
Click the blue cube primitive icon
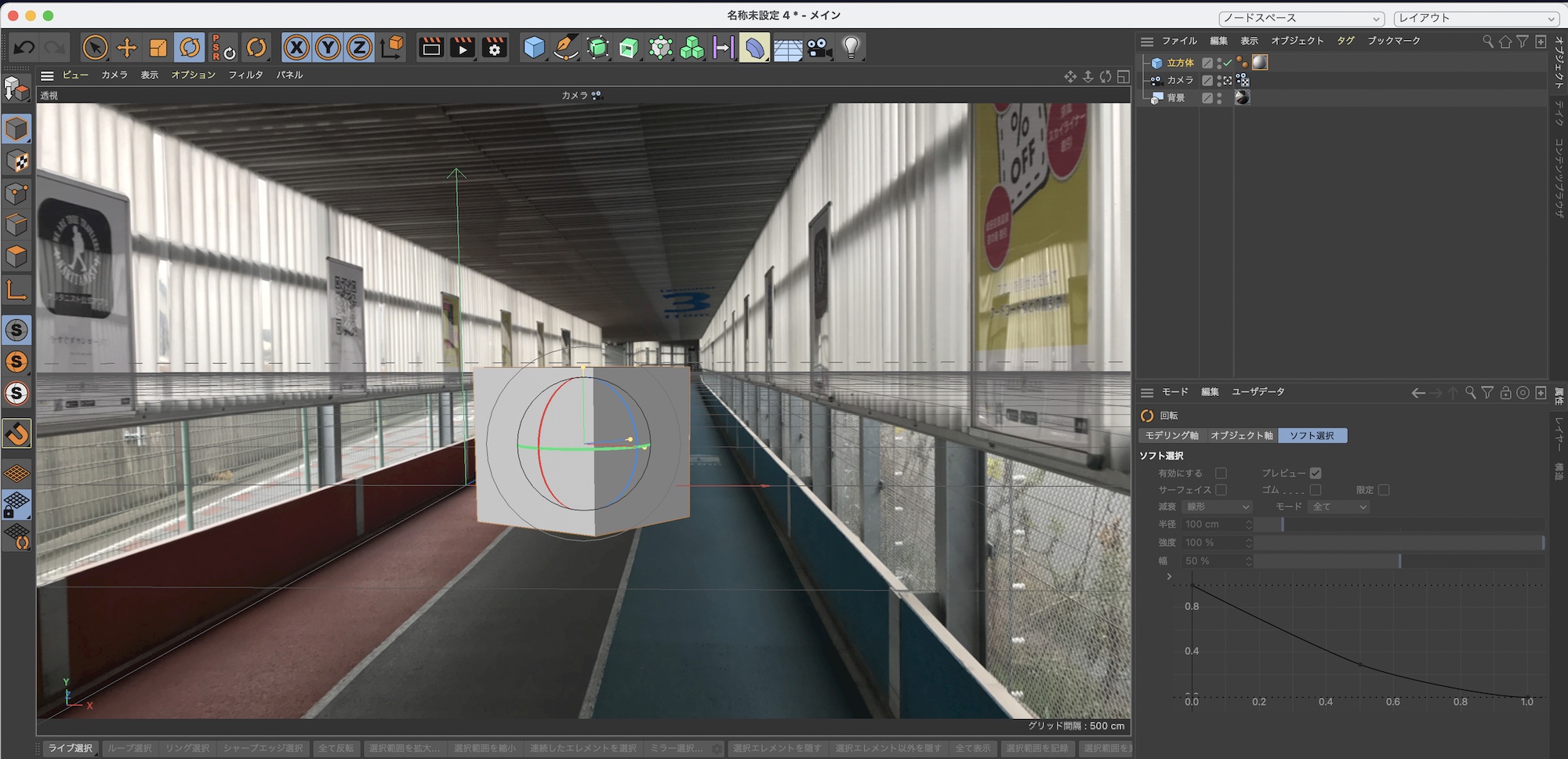click(x=534, y=48)
